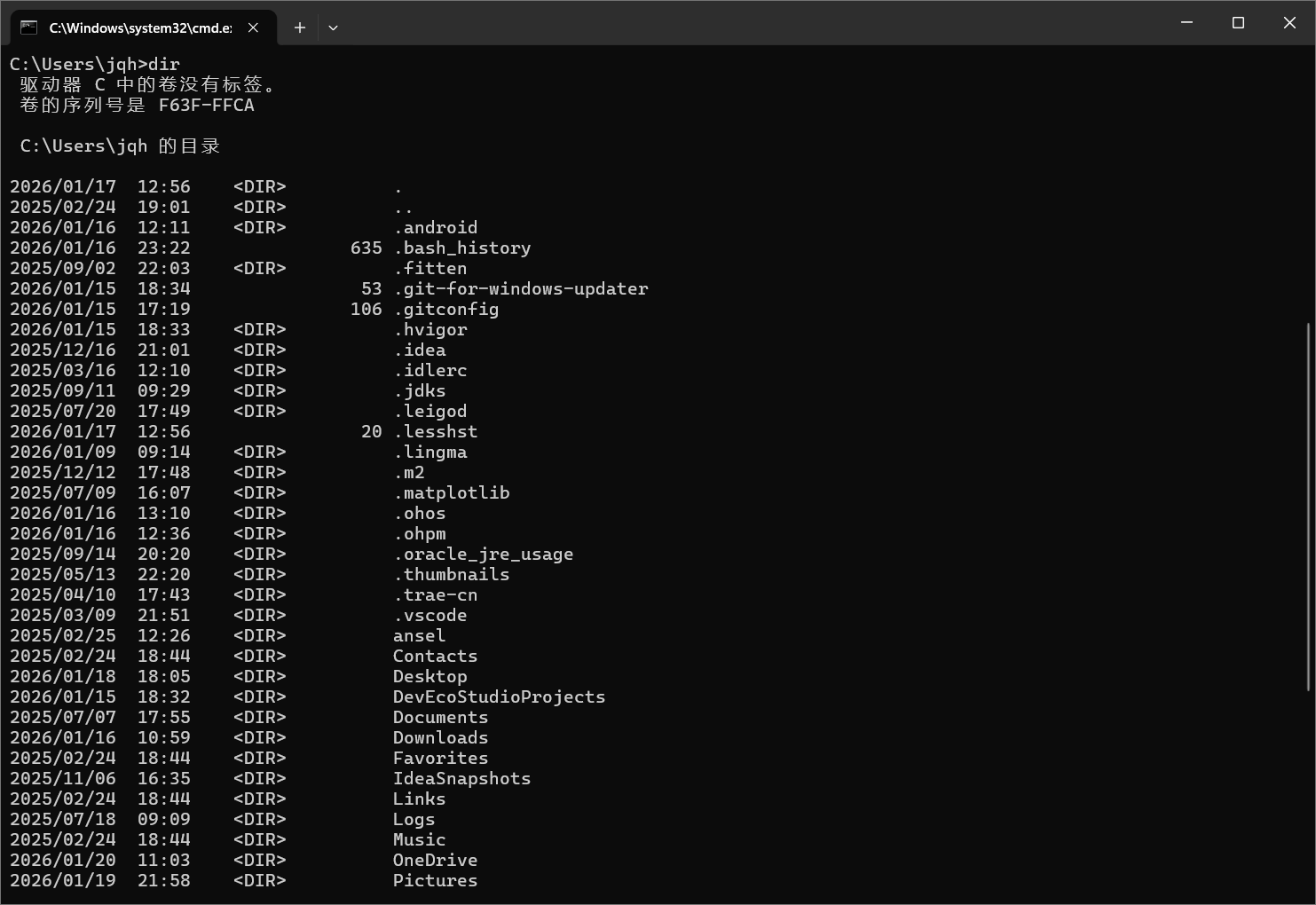
Task: Click the 'Desktop' directory name
Action: 430,676
